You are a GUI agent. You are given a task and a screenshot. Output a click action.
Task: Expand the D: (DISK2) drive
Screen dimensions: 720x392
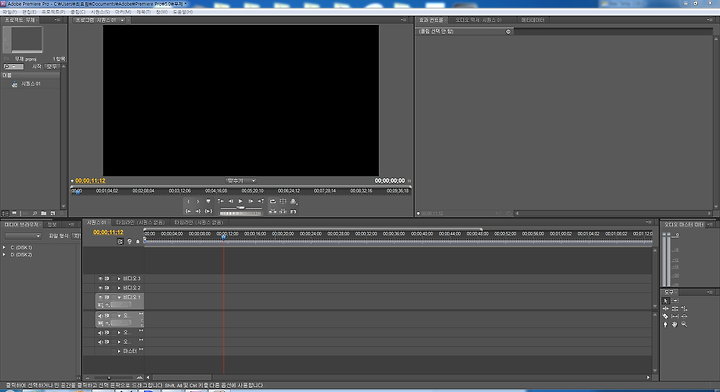pos(4,255)
